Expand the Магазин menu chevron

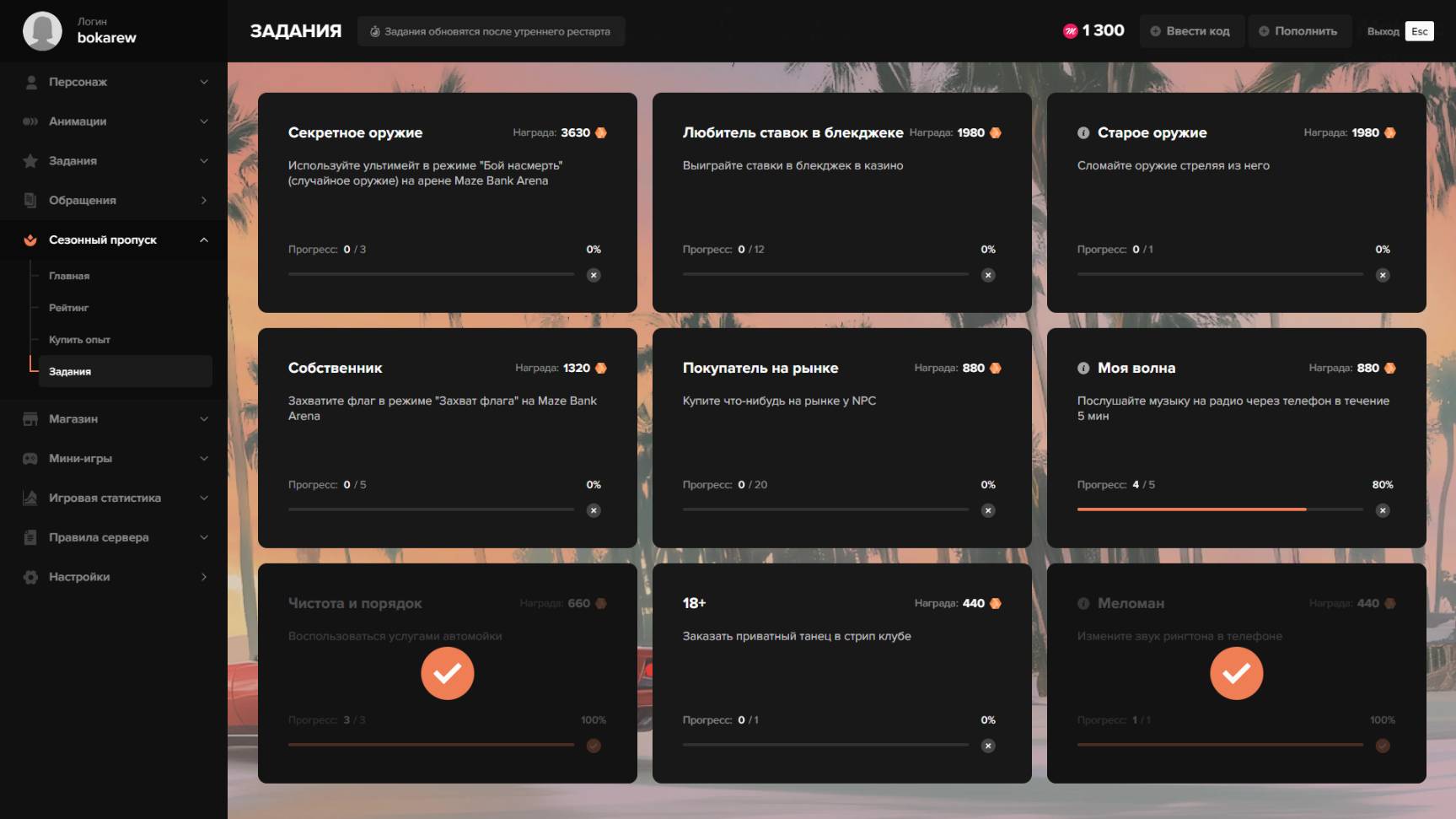pyautogui.click(x=204, y=419)
